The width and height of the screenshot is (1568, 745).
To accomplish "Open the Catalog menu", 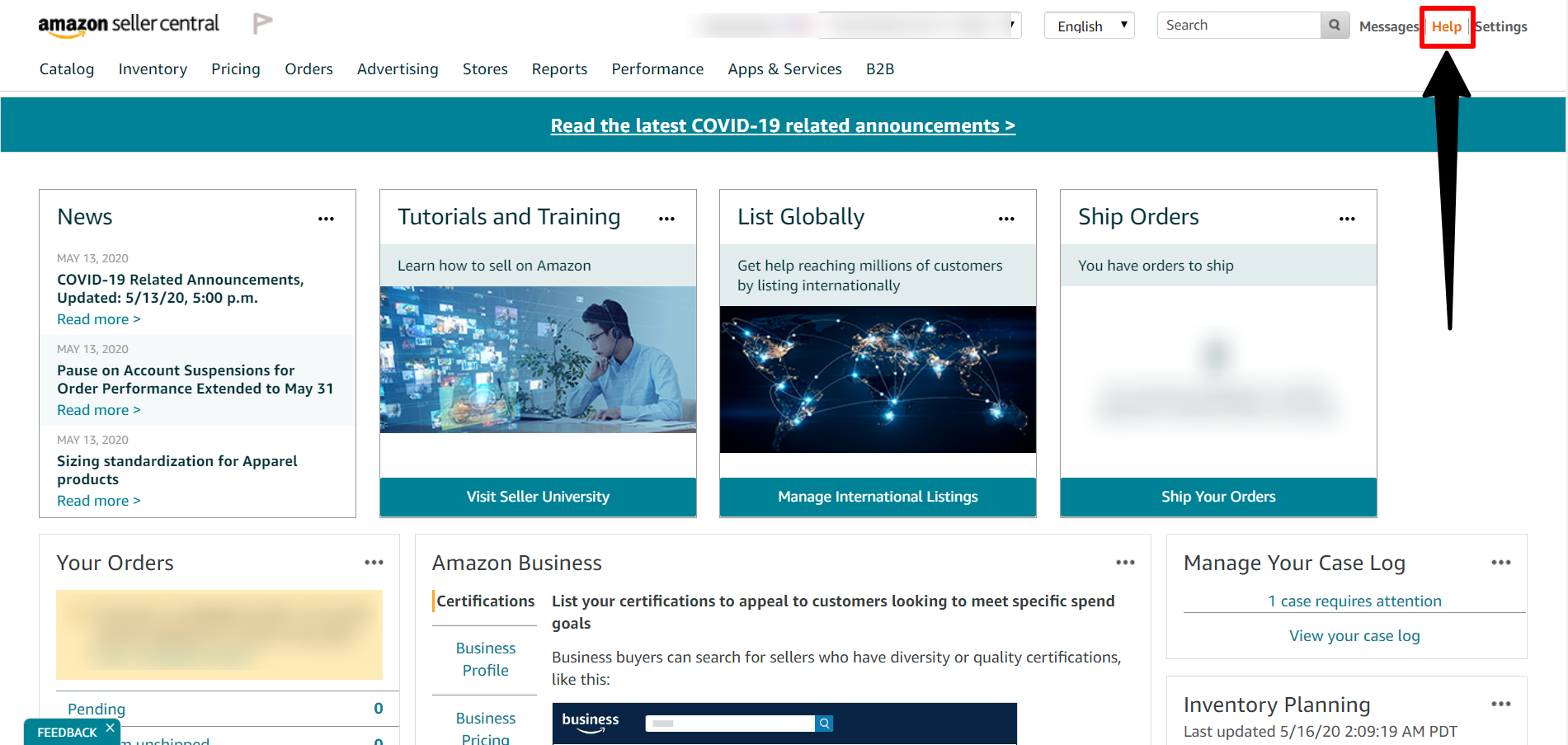I will pos(67,69).
